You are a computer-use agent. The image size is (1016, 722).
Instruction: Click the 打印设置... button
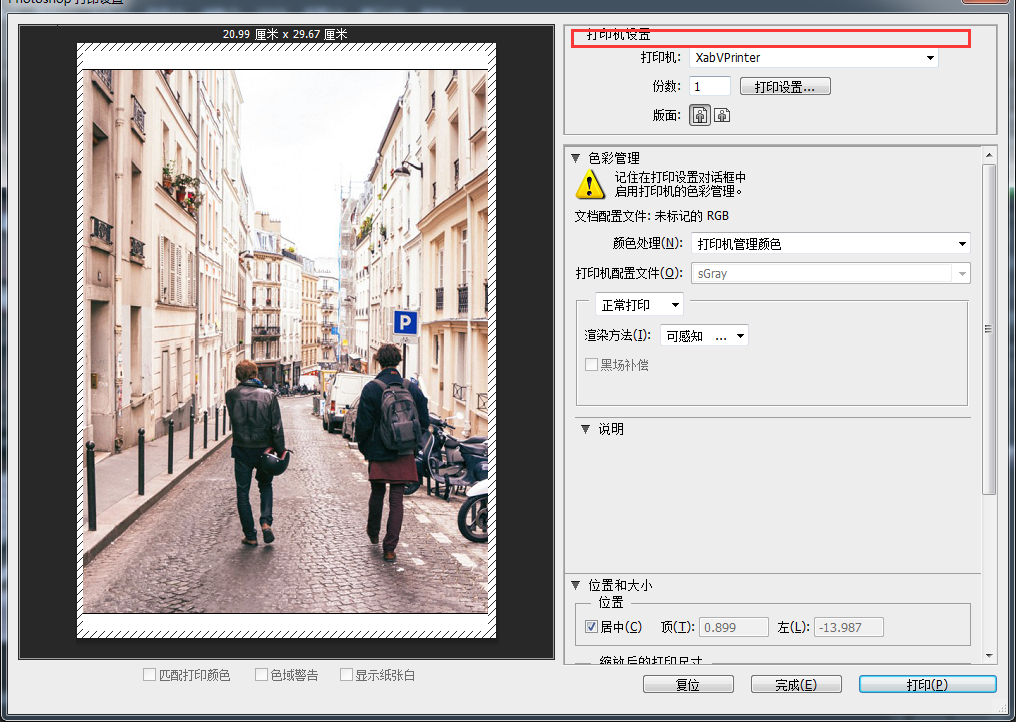pyautogui.click(x=785, y=87)
